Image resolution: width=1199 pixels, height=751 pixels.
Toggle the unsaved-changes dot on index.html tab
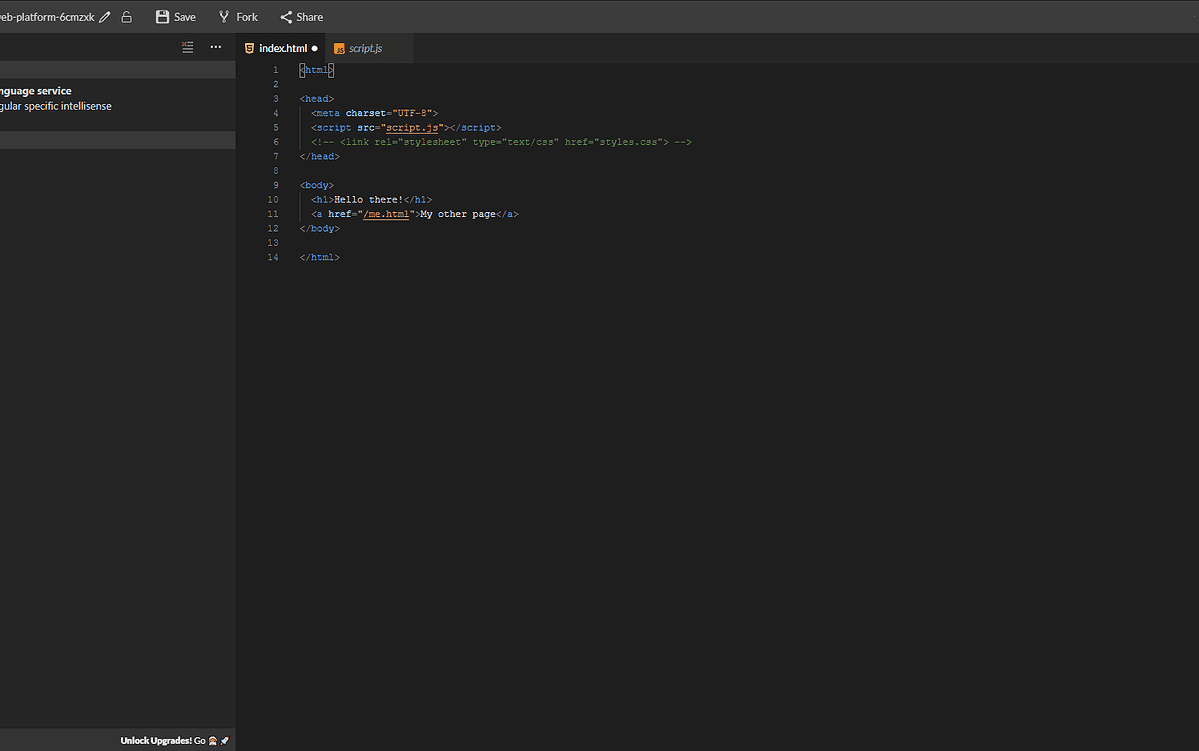point(315,47)
